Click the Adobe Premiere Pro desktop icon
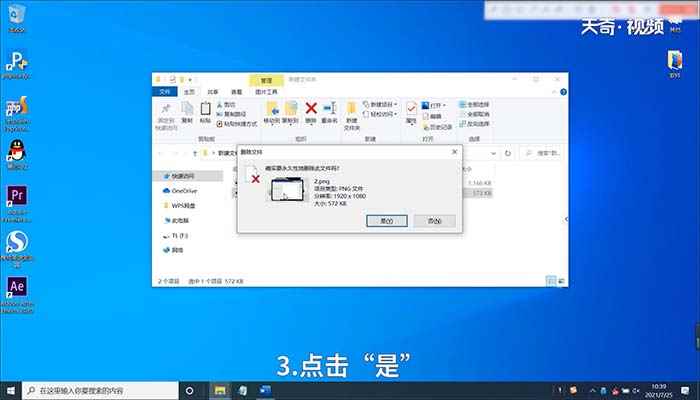Image resolution: width=700 pixels, height=400 pixels. pyautogui.click(x=17, y=203)
